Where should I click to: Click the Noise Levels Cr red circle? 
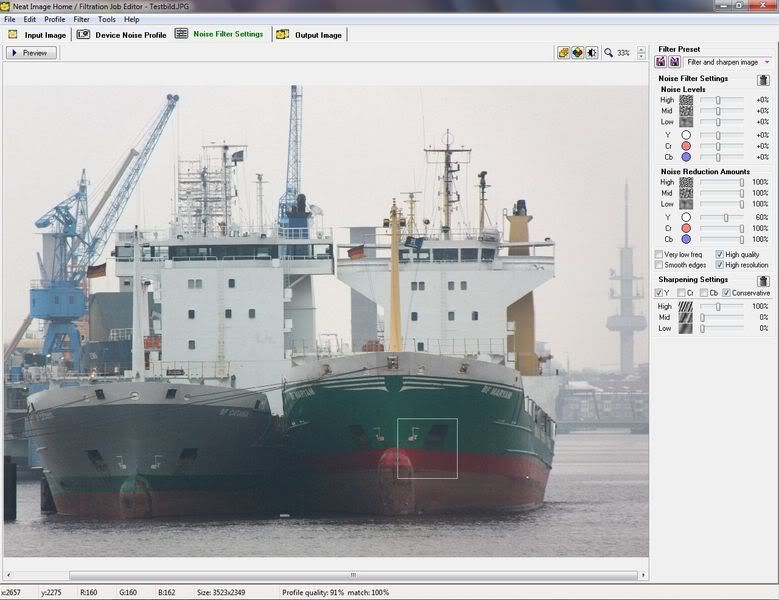coord(686,146)
